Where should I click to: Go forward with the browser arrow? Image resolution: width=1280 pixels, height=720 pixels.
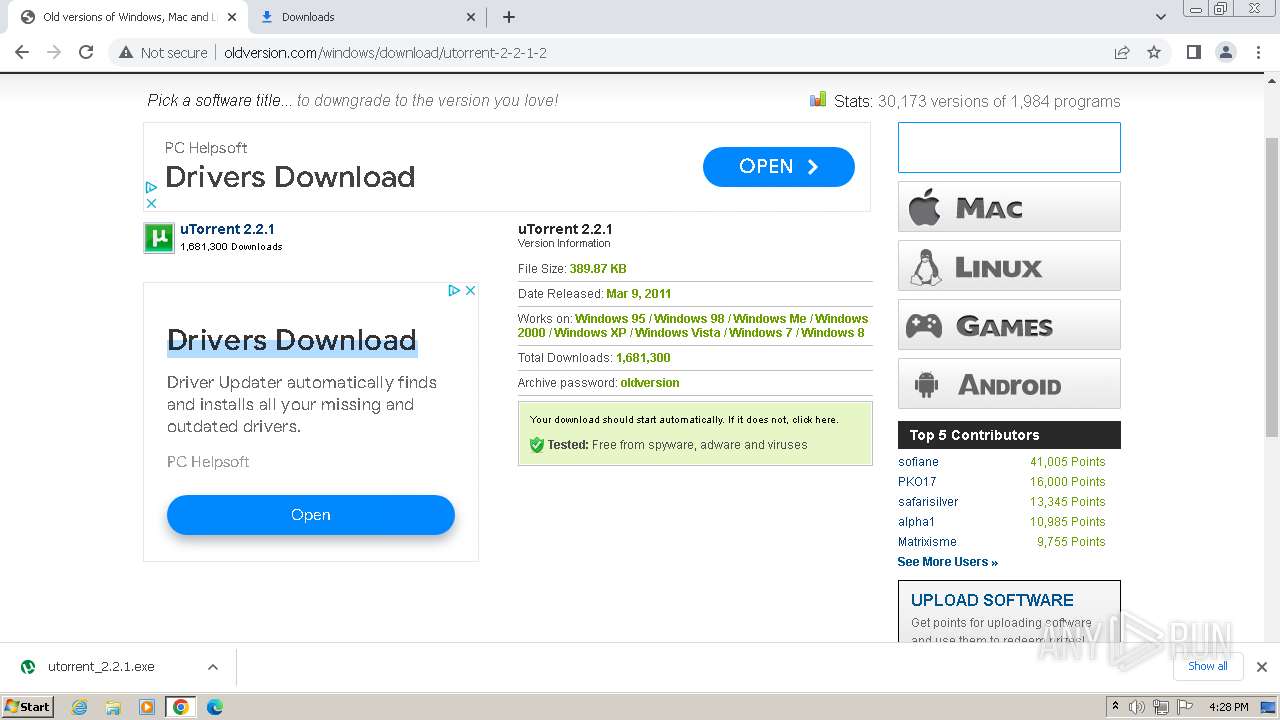(x=54, y=53)
